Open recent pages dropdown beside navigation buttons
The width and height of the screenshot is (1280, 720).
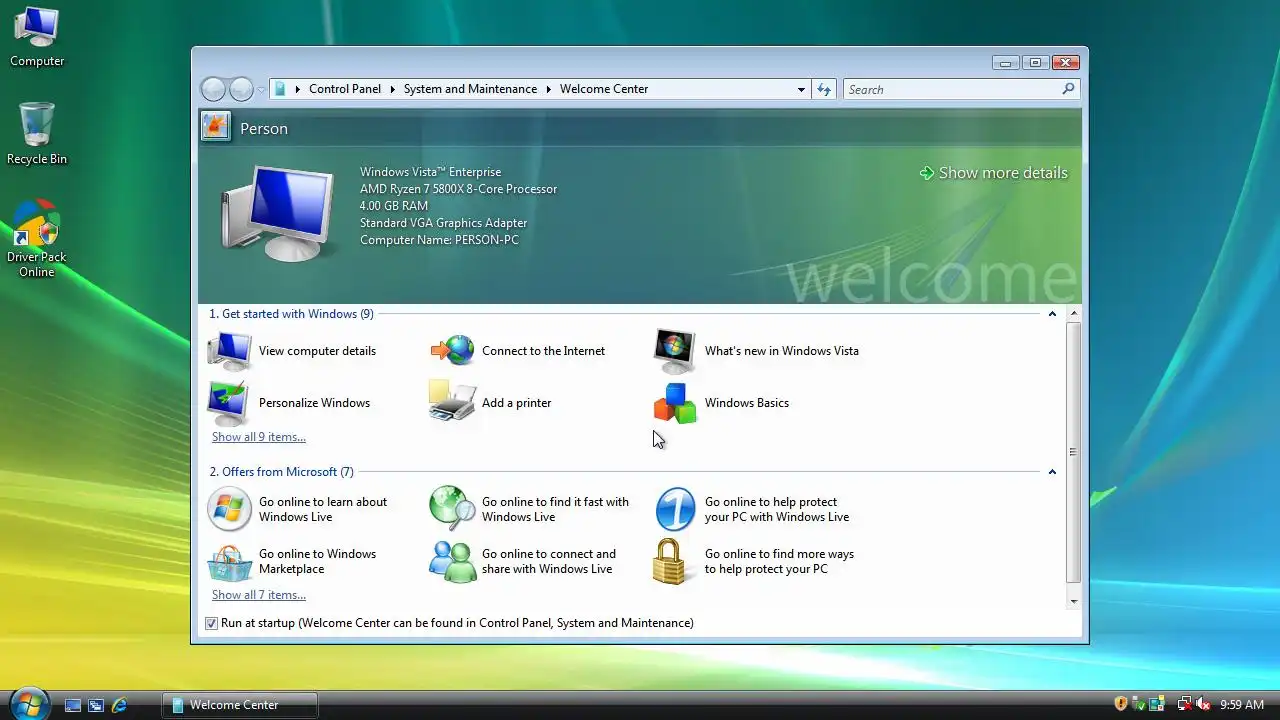pyautogui.click(x=261, y=90)
